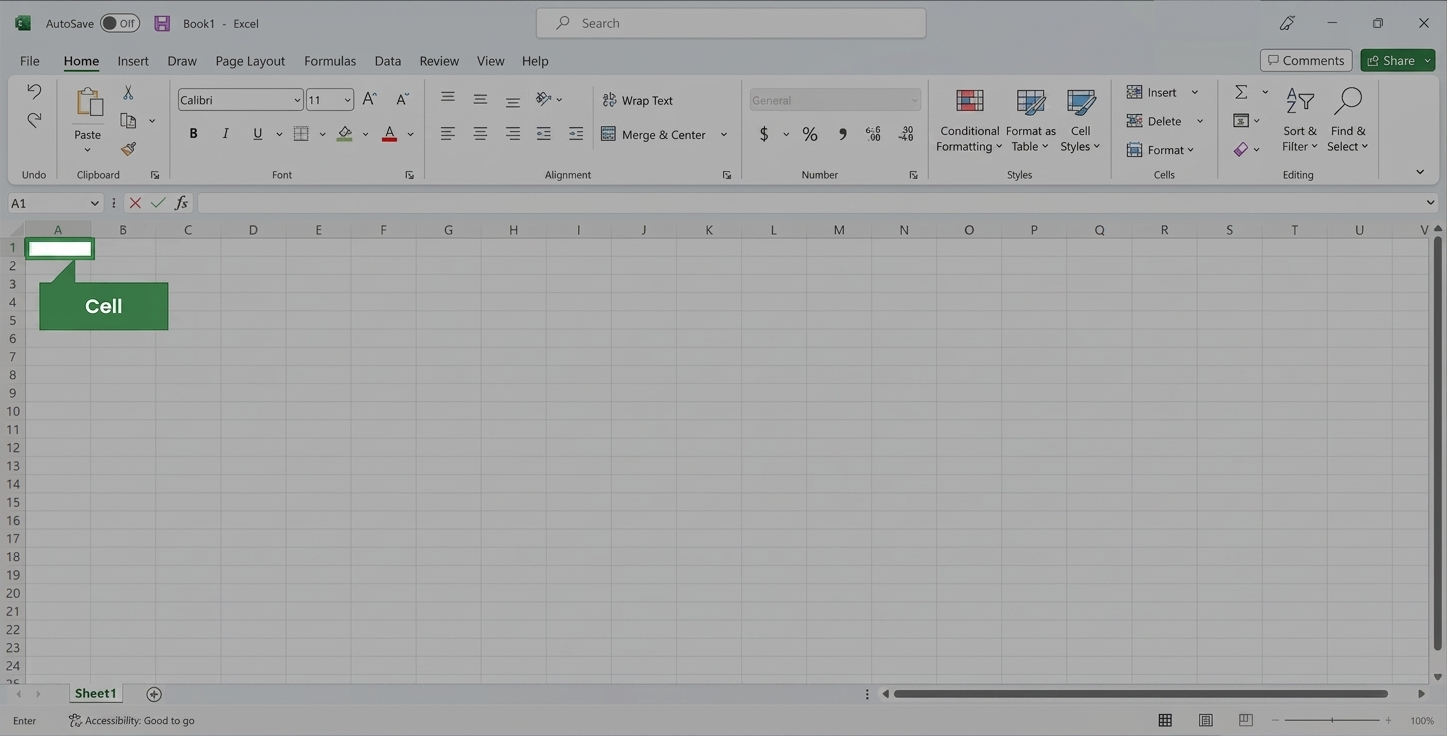This screenshot has height=736, width=1447.
Task: Apply Percent Style format
Action: tap(810, 134)
